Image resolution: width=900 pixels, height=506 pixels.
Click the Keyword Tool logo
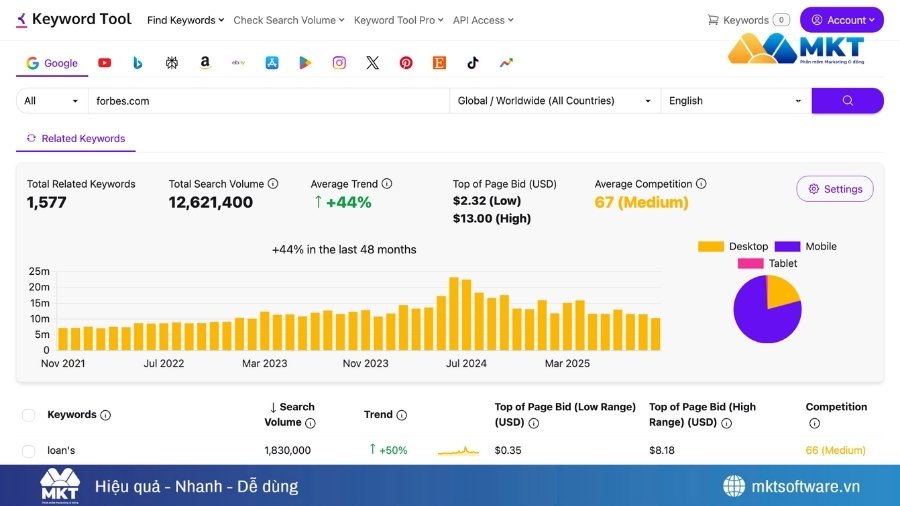[74, 20]
